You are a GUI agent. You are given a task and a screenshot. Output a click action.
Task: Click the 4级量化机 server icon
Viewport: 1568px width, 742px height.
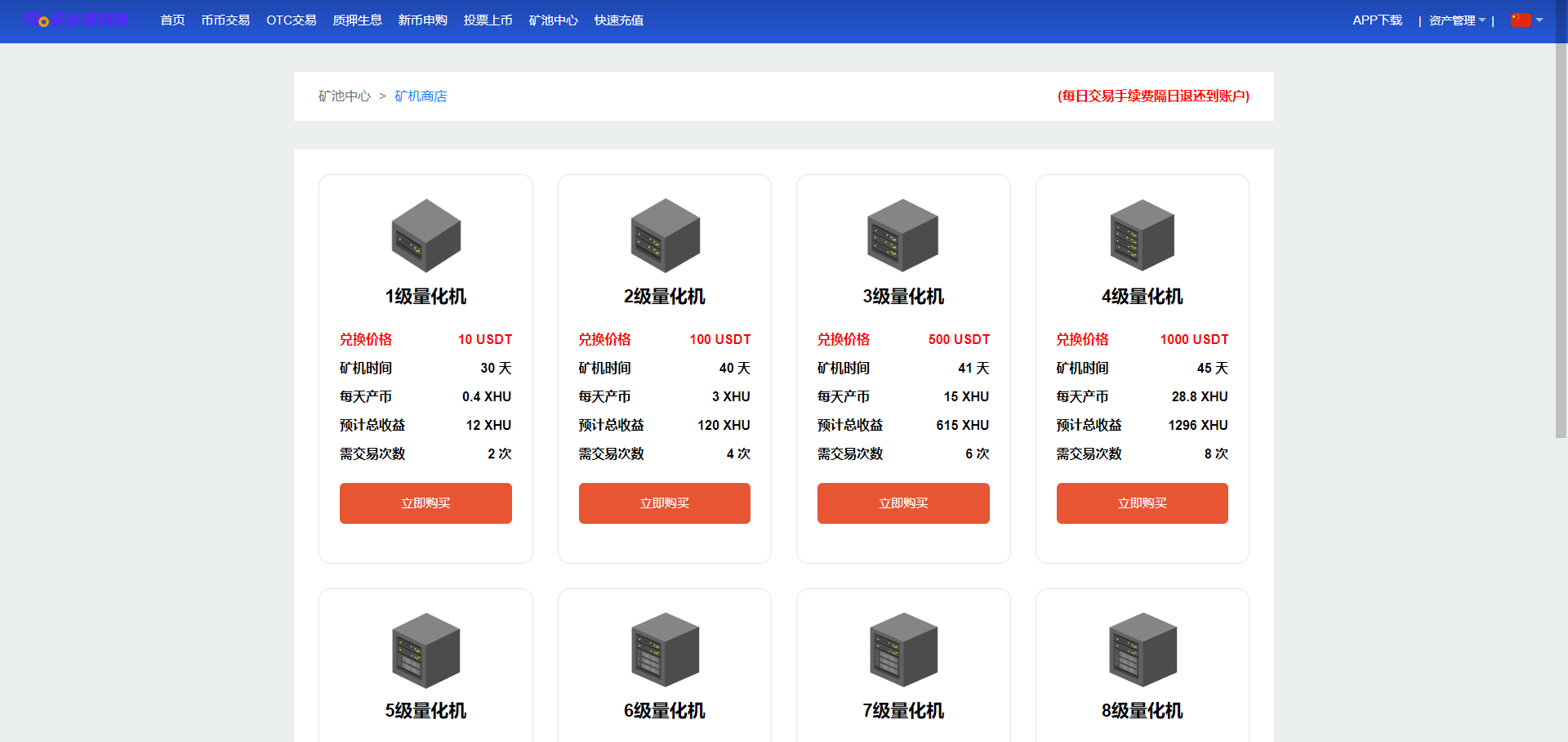point(1142,235)
